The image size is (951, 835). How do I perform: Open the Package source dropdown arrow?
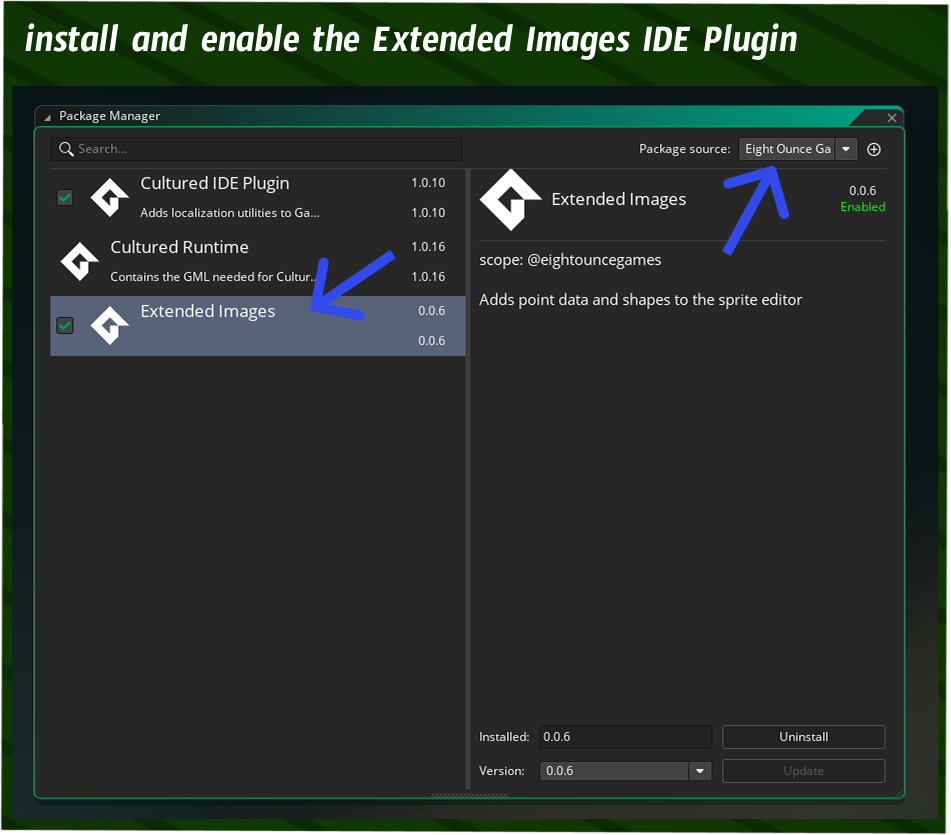(845, 149)
